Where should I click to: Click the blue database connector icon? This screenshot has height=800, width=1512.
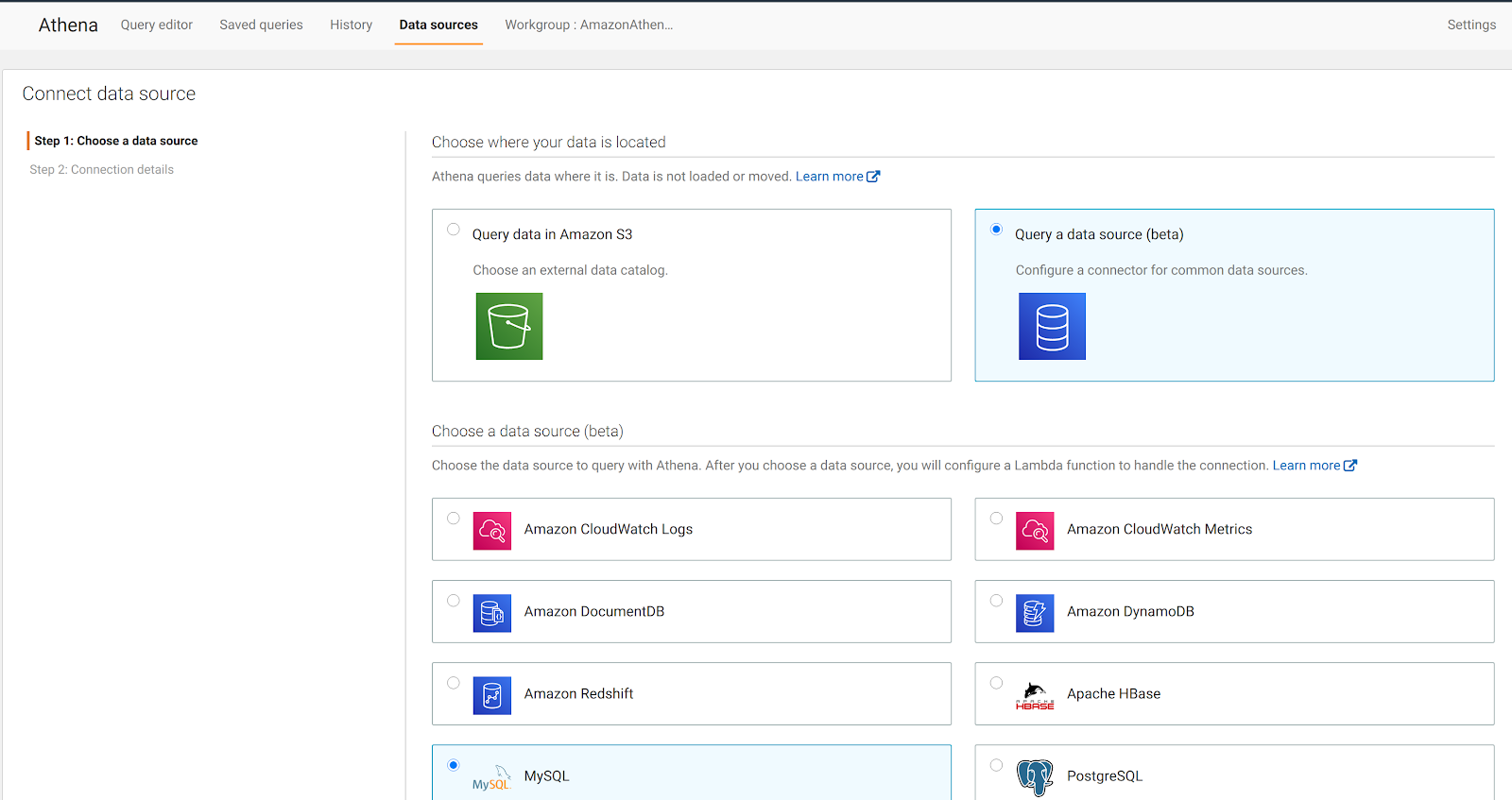(x=1052, y=326)
